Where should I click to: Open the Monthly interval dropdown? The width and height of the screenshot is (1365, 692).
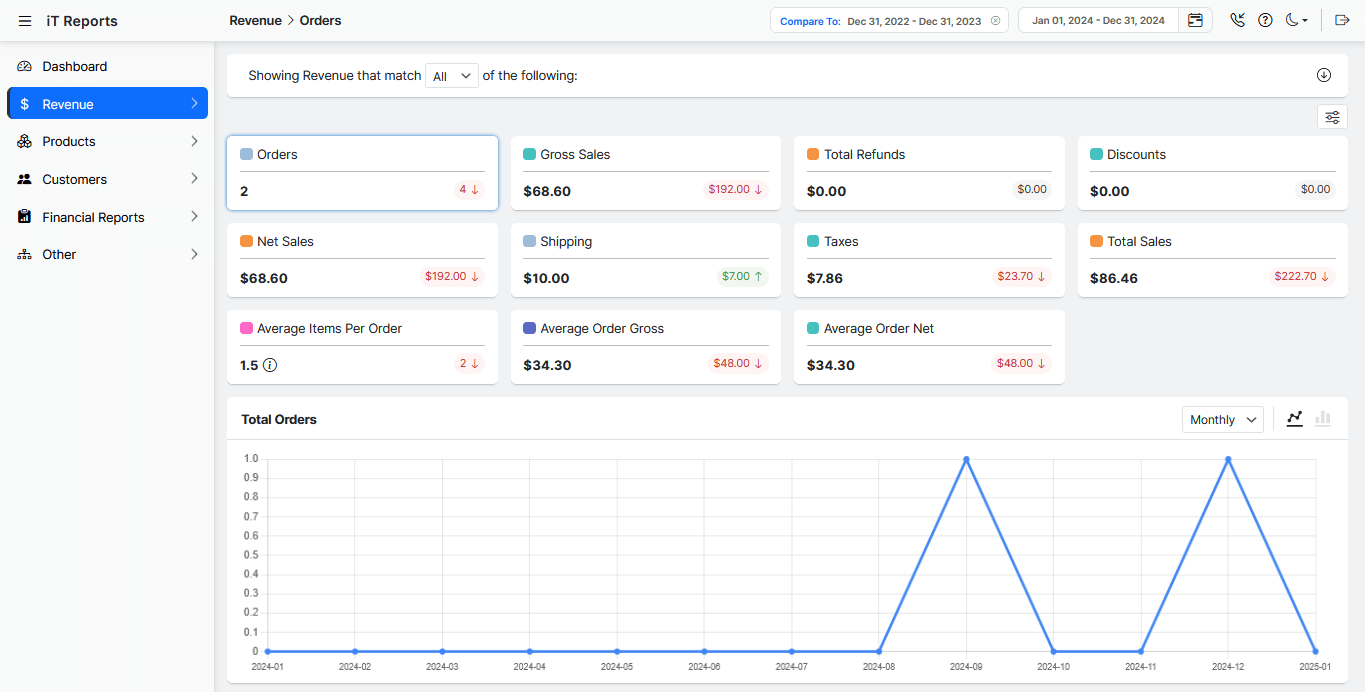pyautogui.click(x=1222, y=420)
